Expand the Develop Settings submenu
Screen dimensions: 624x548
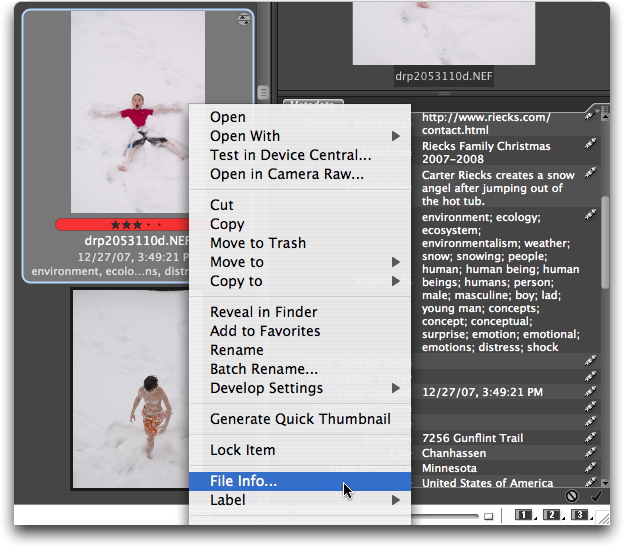tap(396, 388)
